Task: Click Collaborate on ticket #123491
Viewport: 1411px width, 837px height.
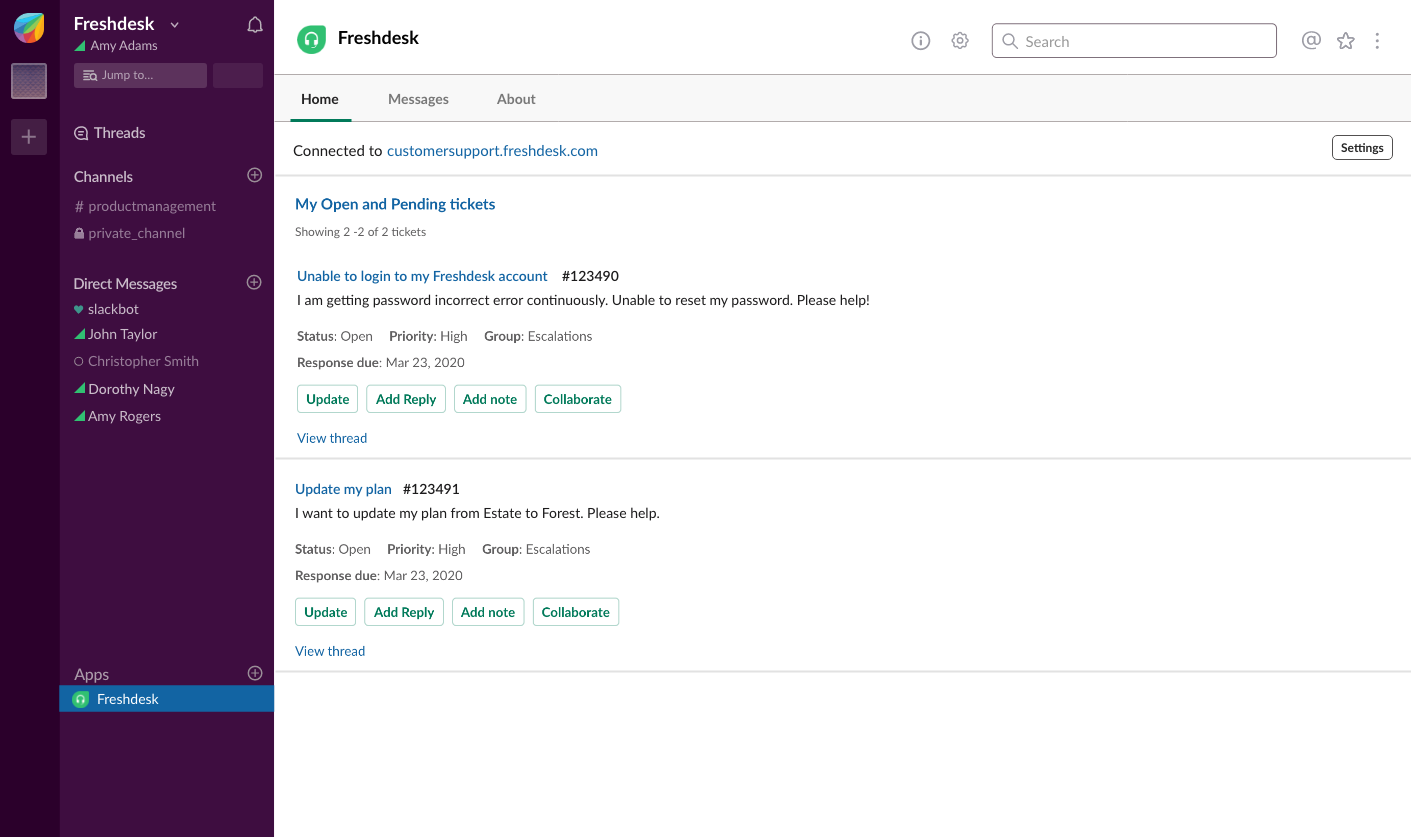Action: pyautogui.click(x=576, y=612)
